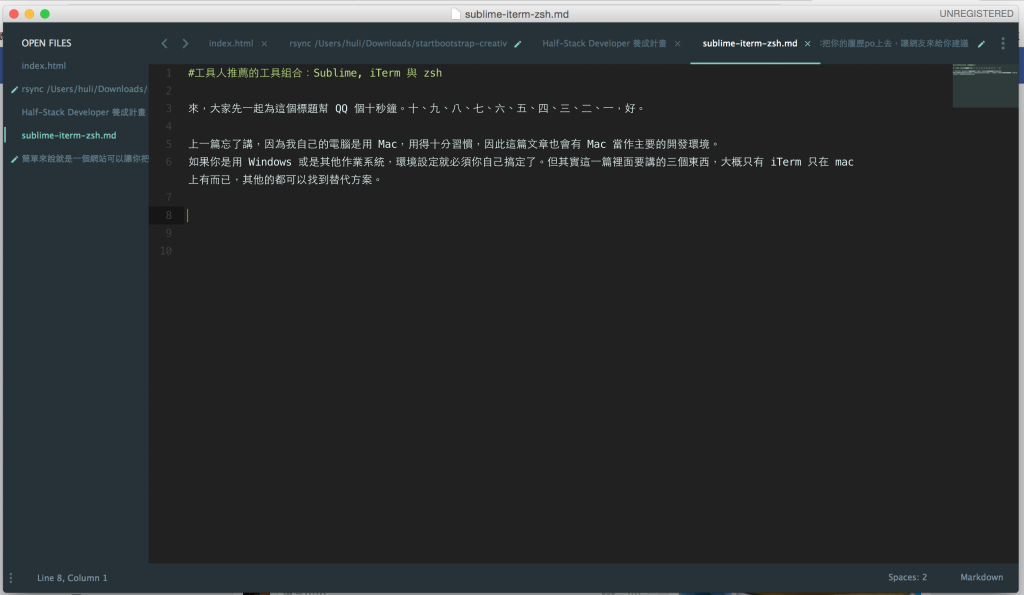Click unsaved pencil icon on rsync tab
Viewport: 1024px width, 595px height.
click(x=518, y=44)
